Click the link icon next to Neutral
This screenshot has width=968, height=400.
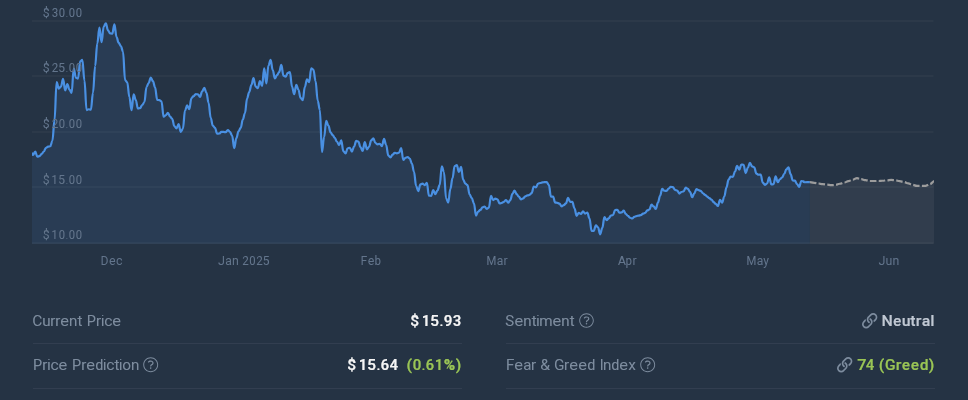(869, 321)
